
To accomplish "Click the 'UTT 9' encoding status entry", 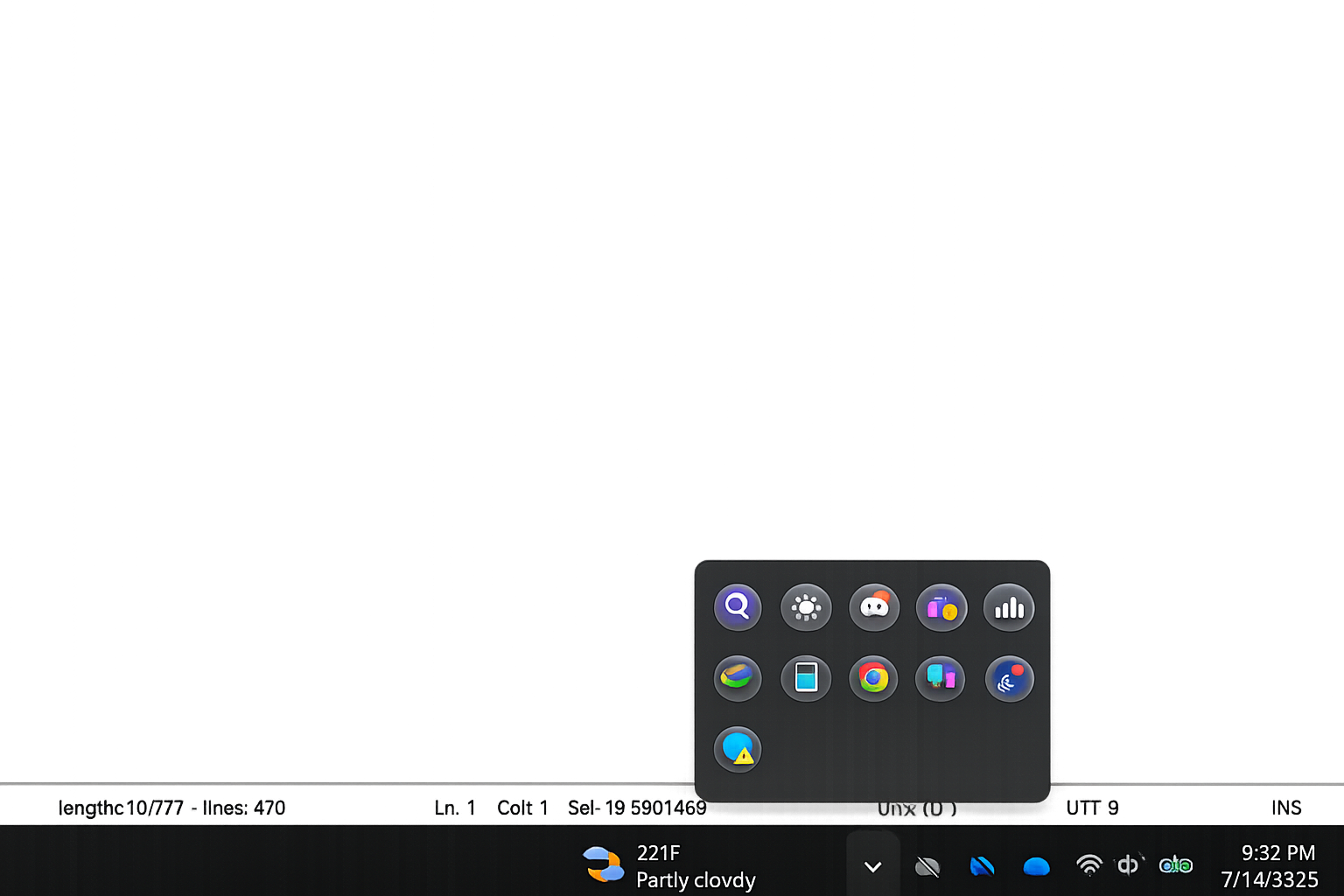I will coord(1092,808).
